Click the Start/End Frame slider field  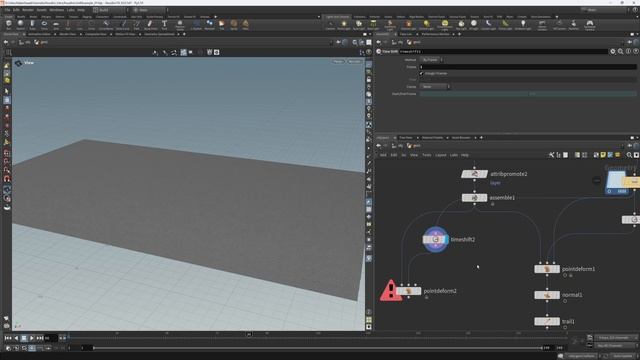(528, 94)
